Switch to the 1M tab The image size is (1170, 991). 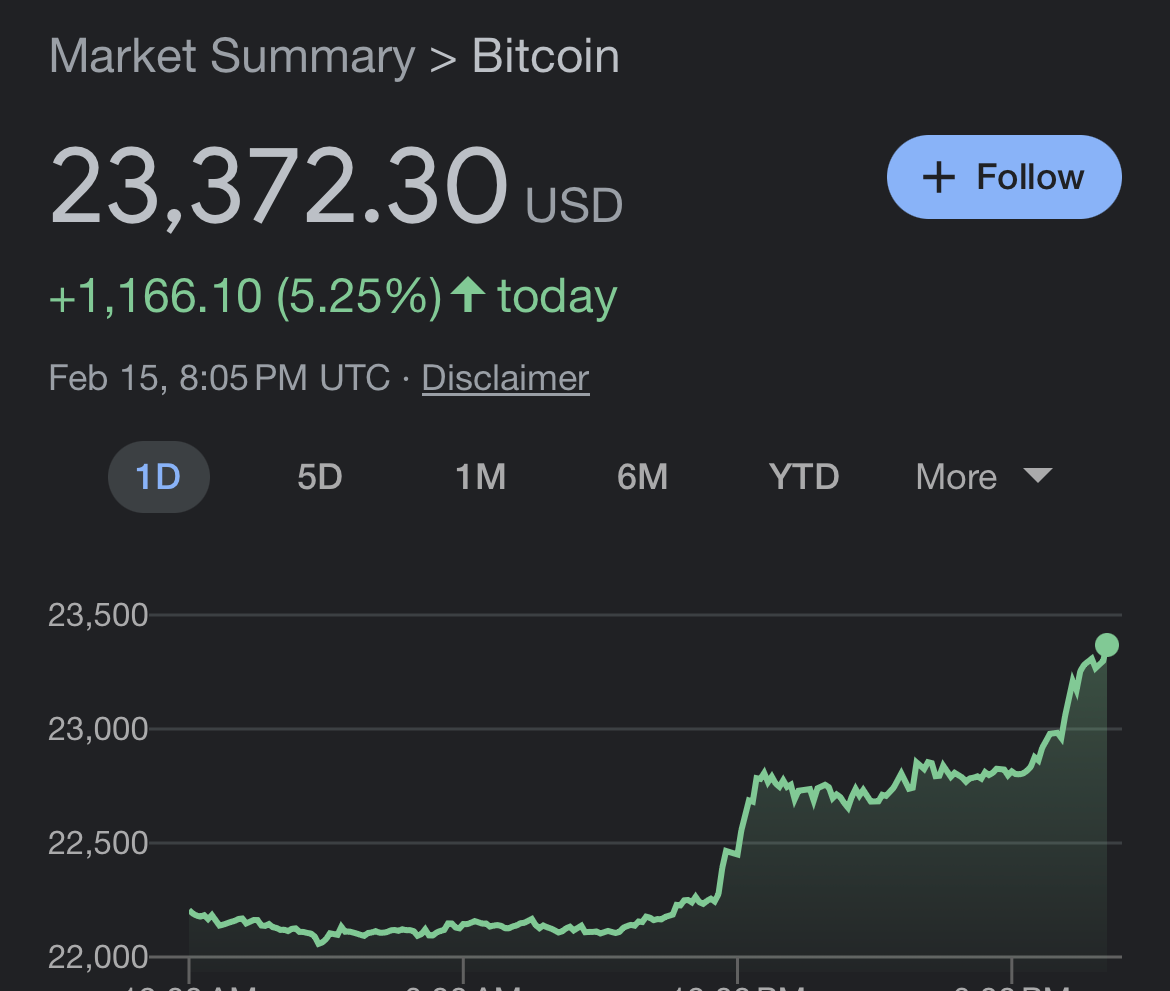click(480, 477)
